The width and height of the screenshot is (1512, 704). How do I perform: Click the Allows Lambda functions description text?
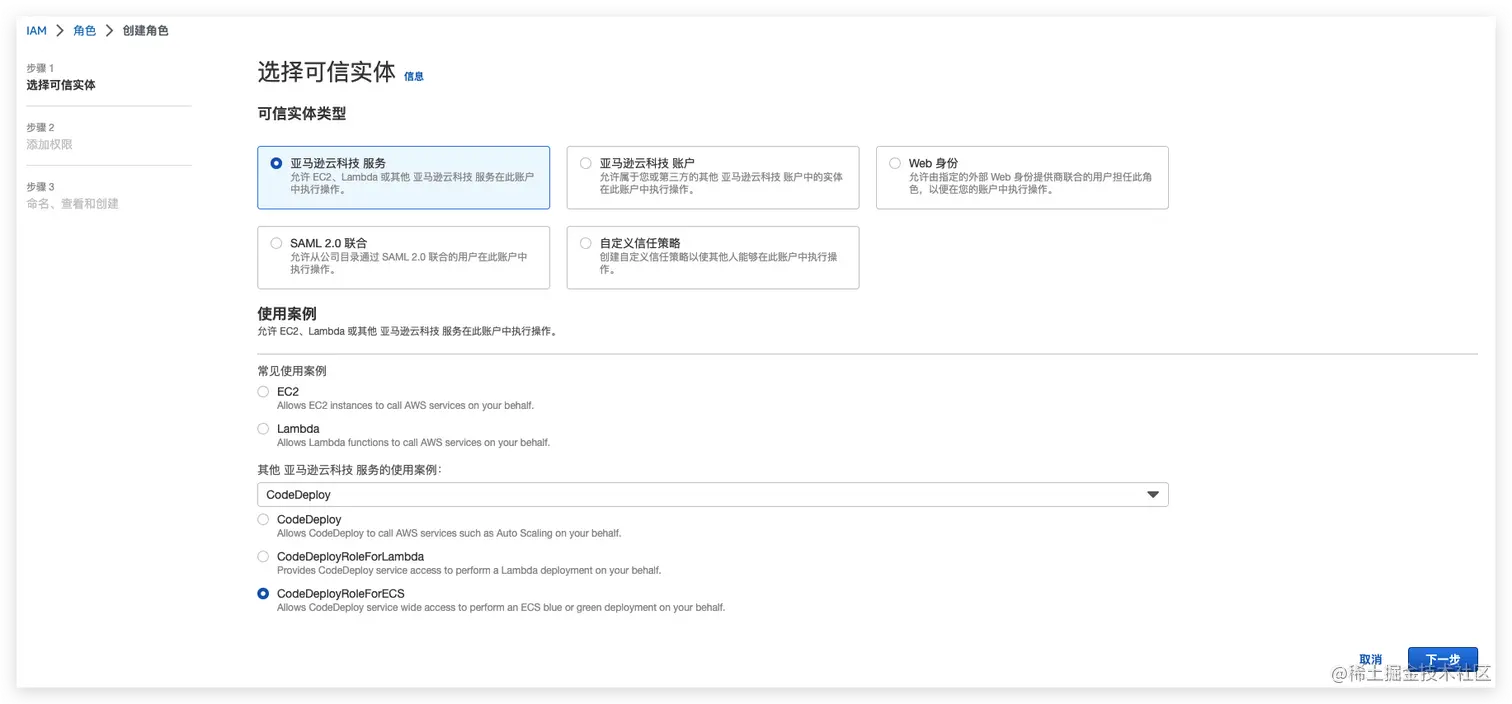[x=413, y=442]
